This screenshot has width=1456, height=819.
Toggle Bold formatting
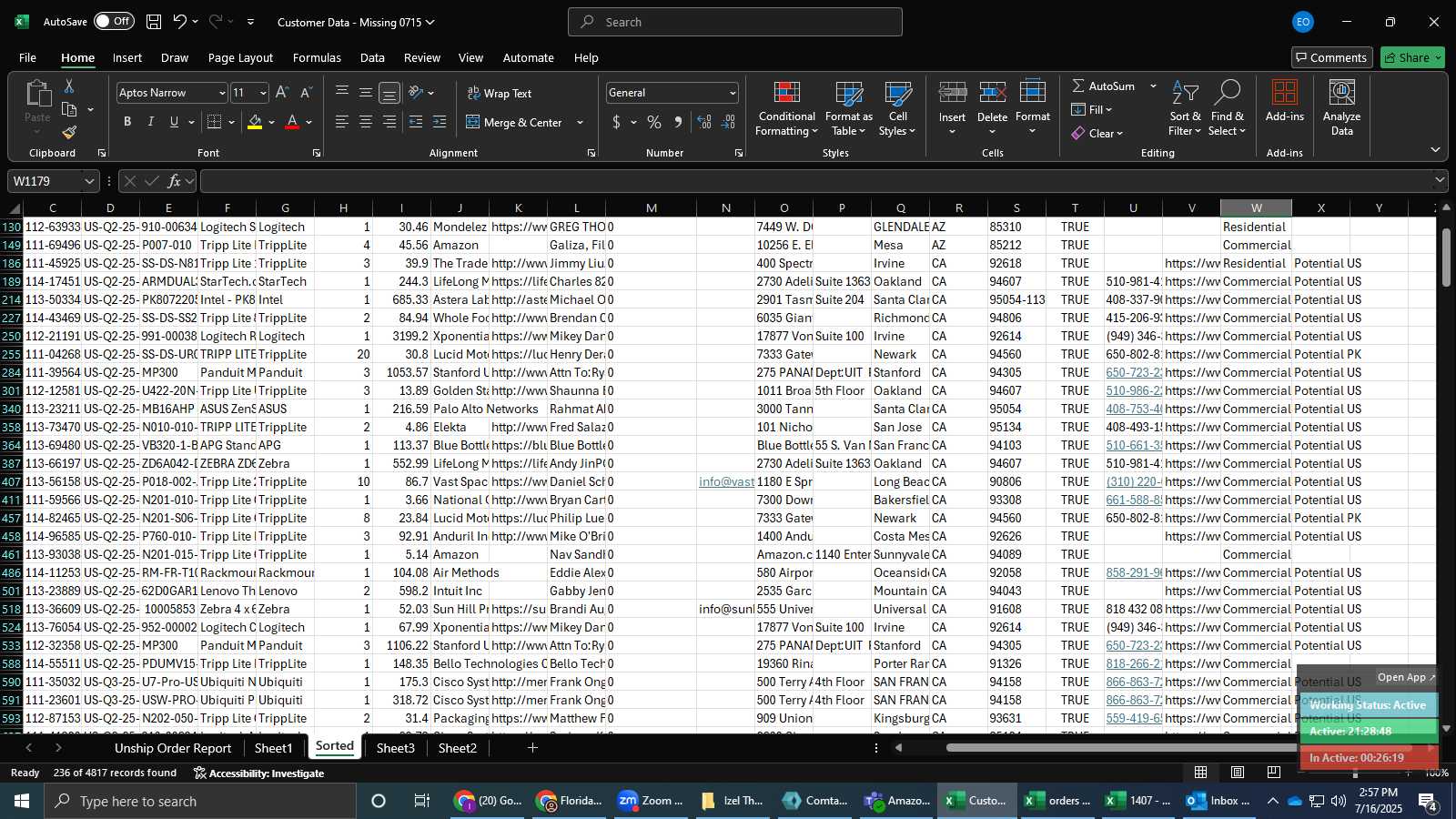127,122
